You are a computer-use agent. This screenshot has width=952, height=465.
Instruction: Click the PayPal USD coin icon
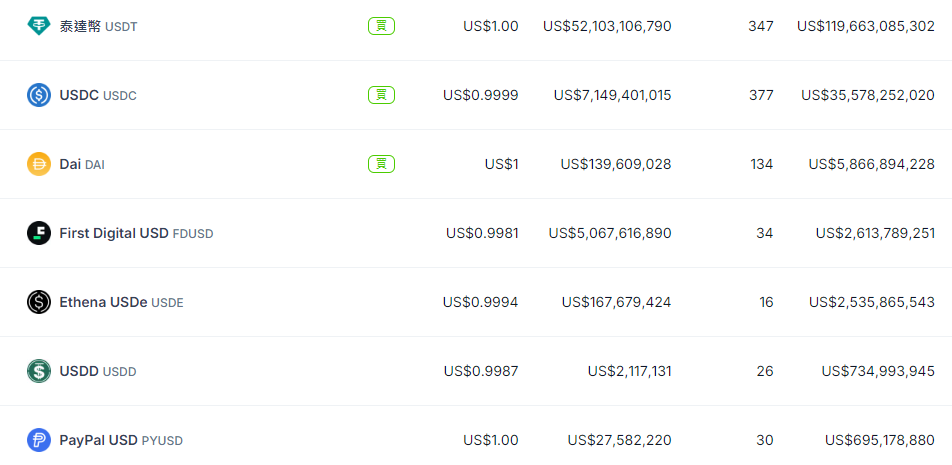39,440
